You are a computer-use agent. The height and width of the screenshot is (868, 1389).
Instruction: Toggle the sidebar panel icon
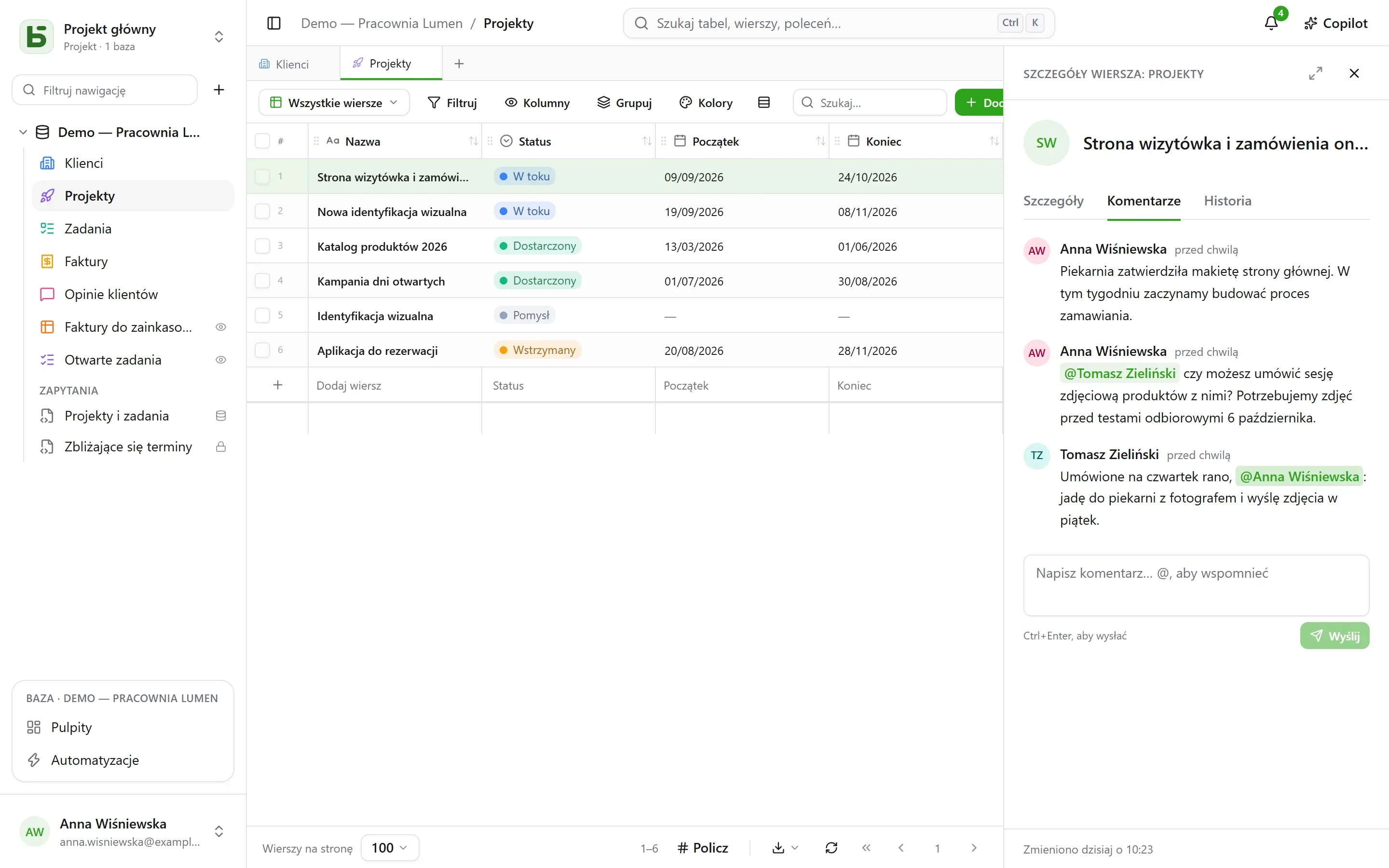[x=274, y=23]
